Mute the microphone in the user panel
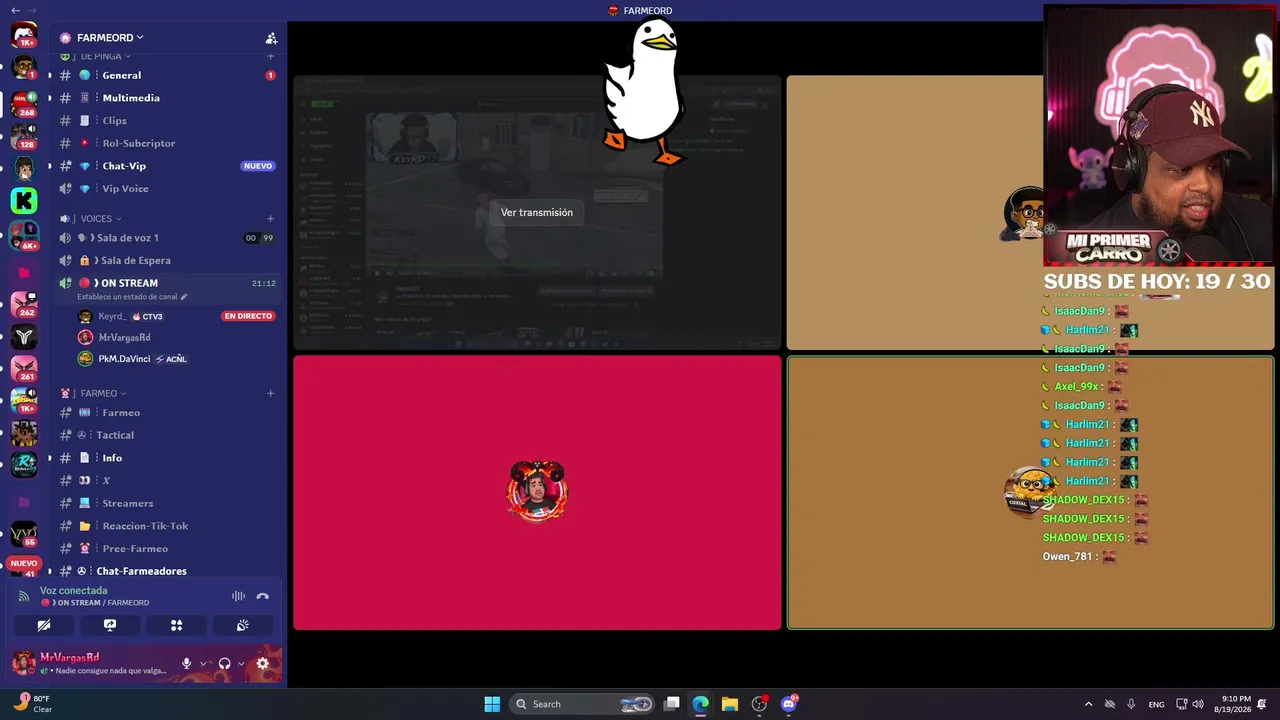1280x720 pixels. click(x=186, y=663)
